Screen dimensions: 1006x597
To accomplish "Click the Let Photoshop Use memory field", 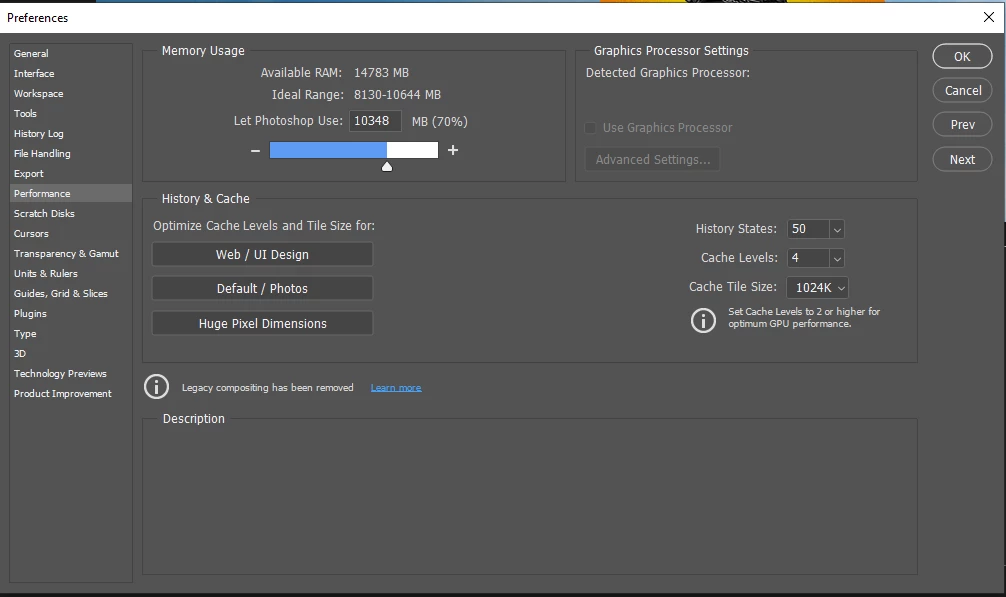I will 375,121.
